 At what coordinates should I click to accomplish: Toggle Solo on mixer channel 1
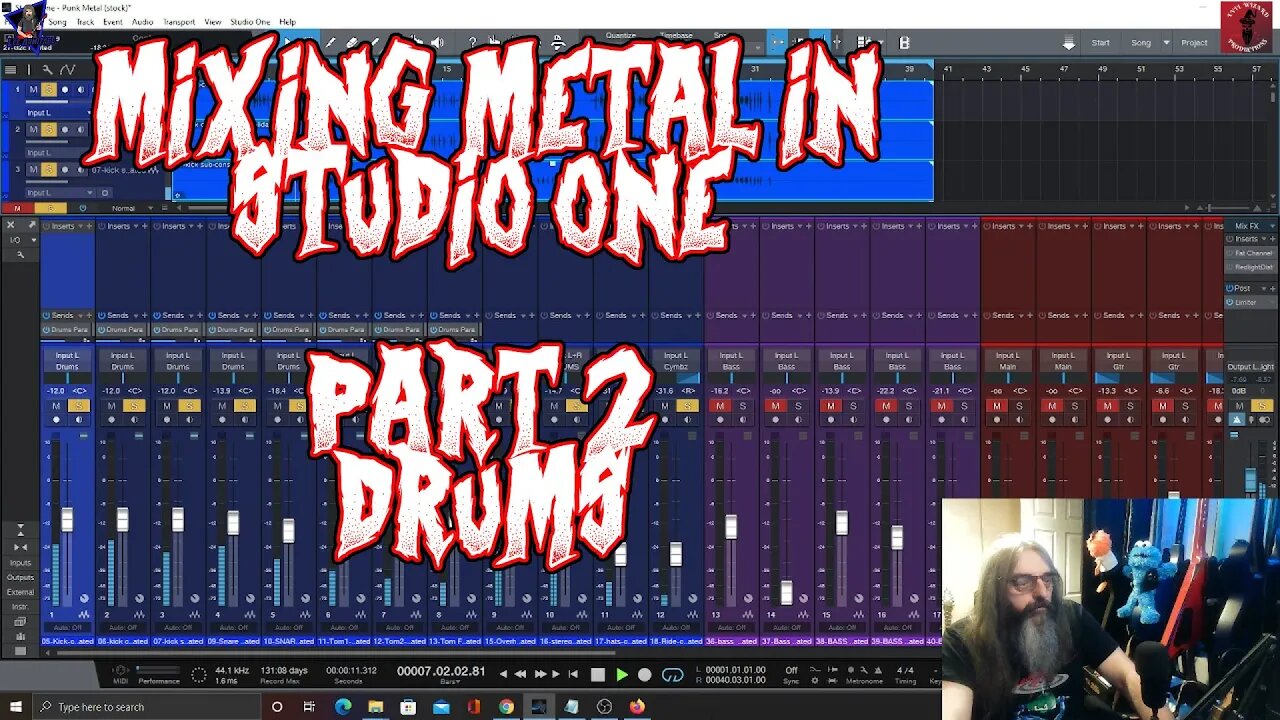[x=78, y=405]
